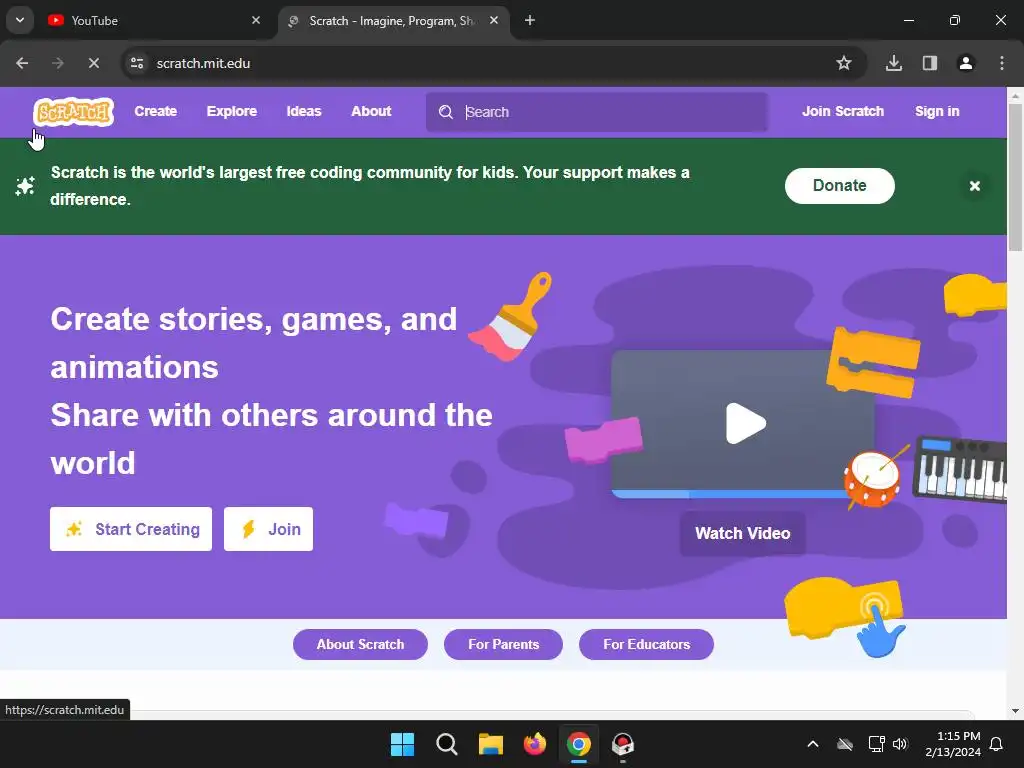
Task: Click the address bar URL scratch.mit.edu
Action: tap(203, 63)
